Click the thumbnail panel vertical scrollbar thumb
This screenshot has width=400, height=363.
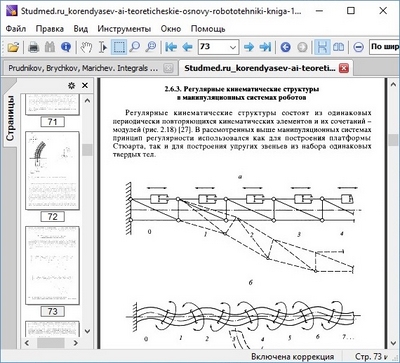pos(87,149)
